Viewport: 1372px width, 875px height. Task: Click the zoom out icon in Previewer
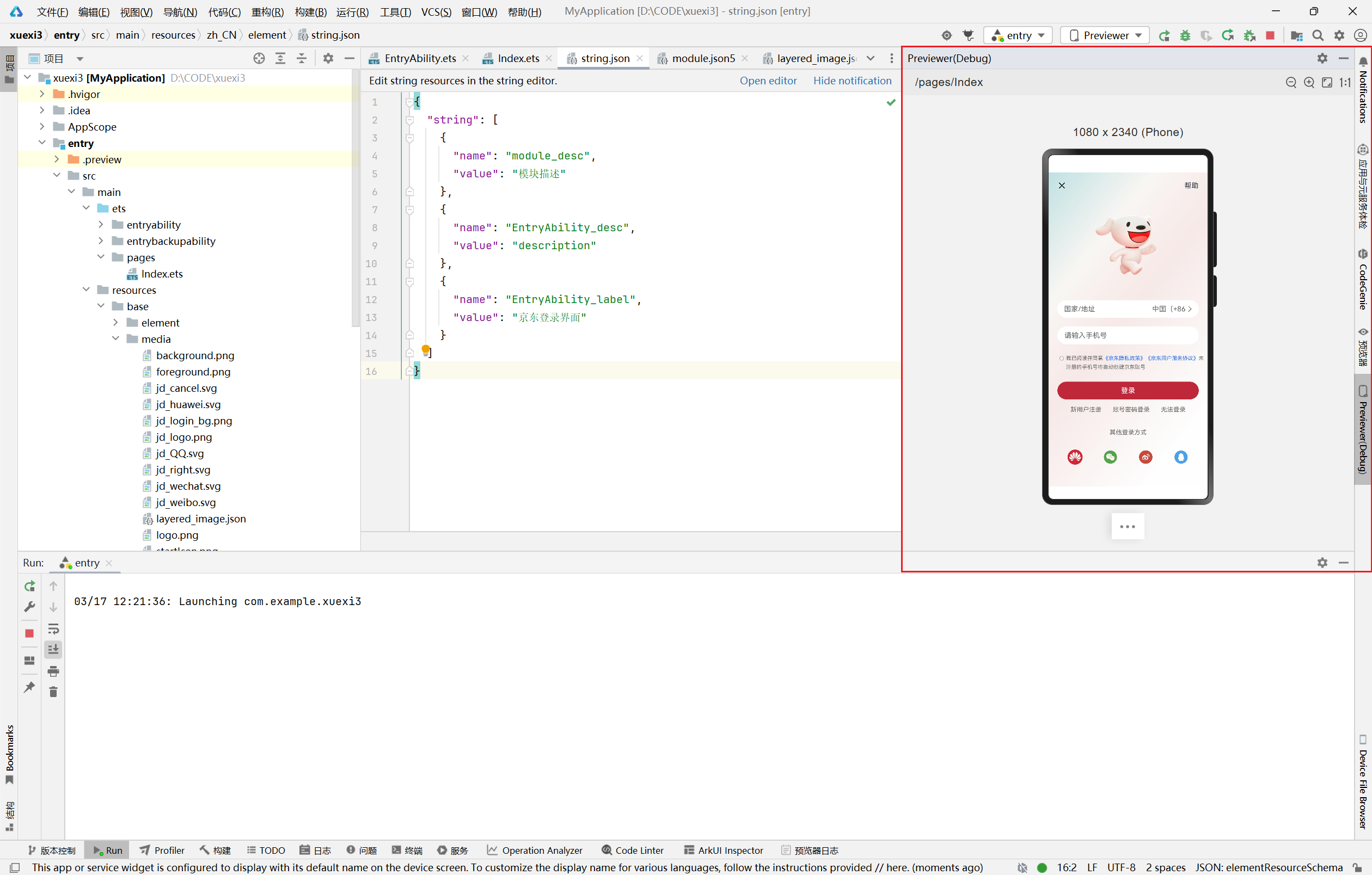1290,83
